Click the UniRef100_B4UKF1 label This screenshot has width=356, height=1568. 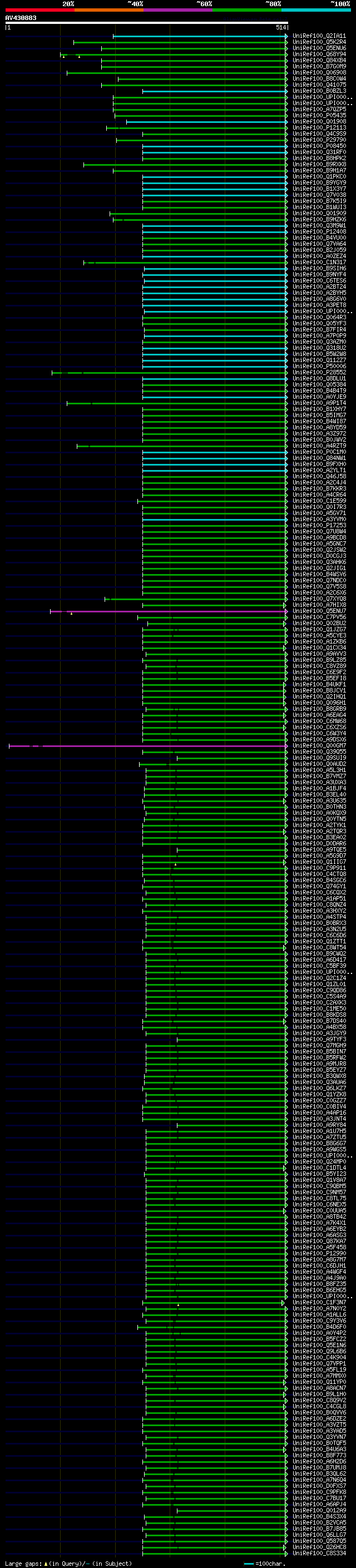coord(319,684)
